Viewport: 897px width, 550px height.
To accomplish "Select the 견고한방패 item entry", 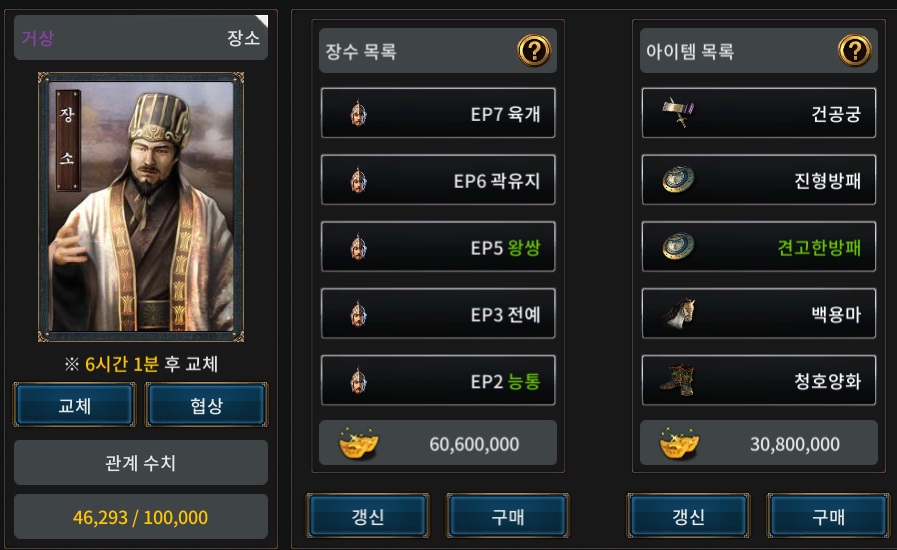I will point(759,247).
